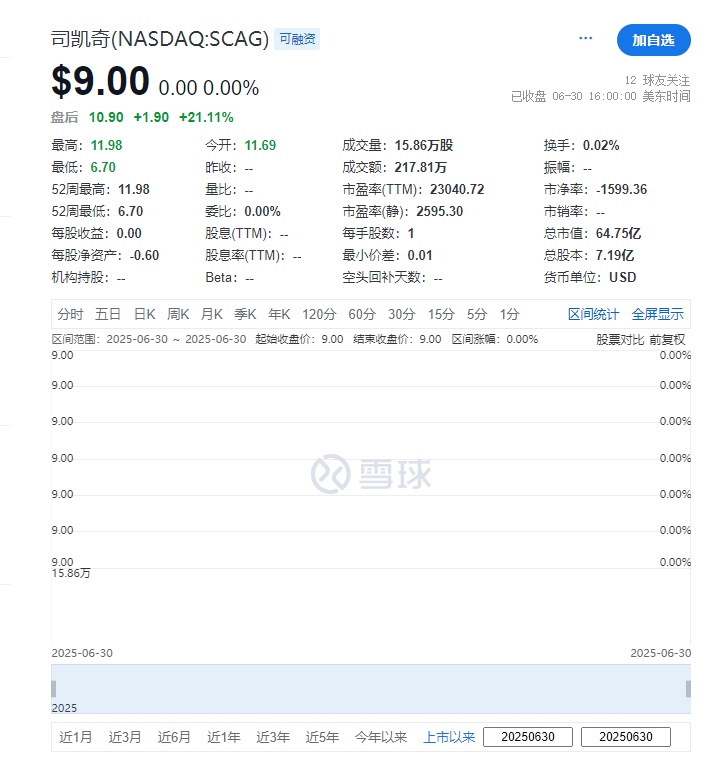717x764 pixels.
Task: Click the 加自选 button
Action: coord(653,40)
